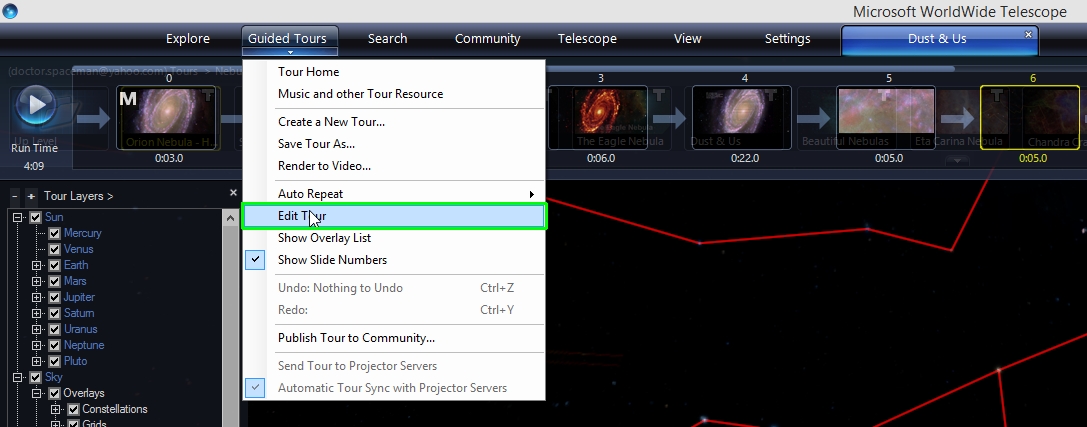Toggle the Jupiter layer checkbox
This screenshot has width=1087, height=427.
click(x=54, y=297)
